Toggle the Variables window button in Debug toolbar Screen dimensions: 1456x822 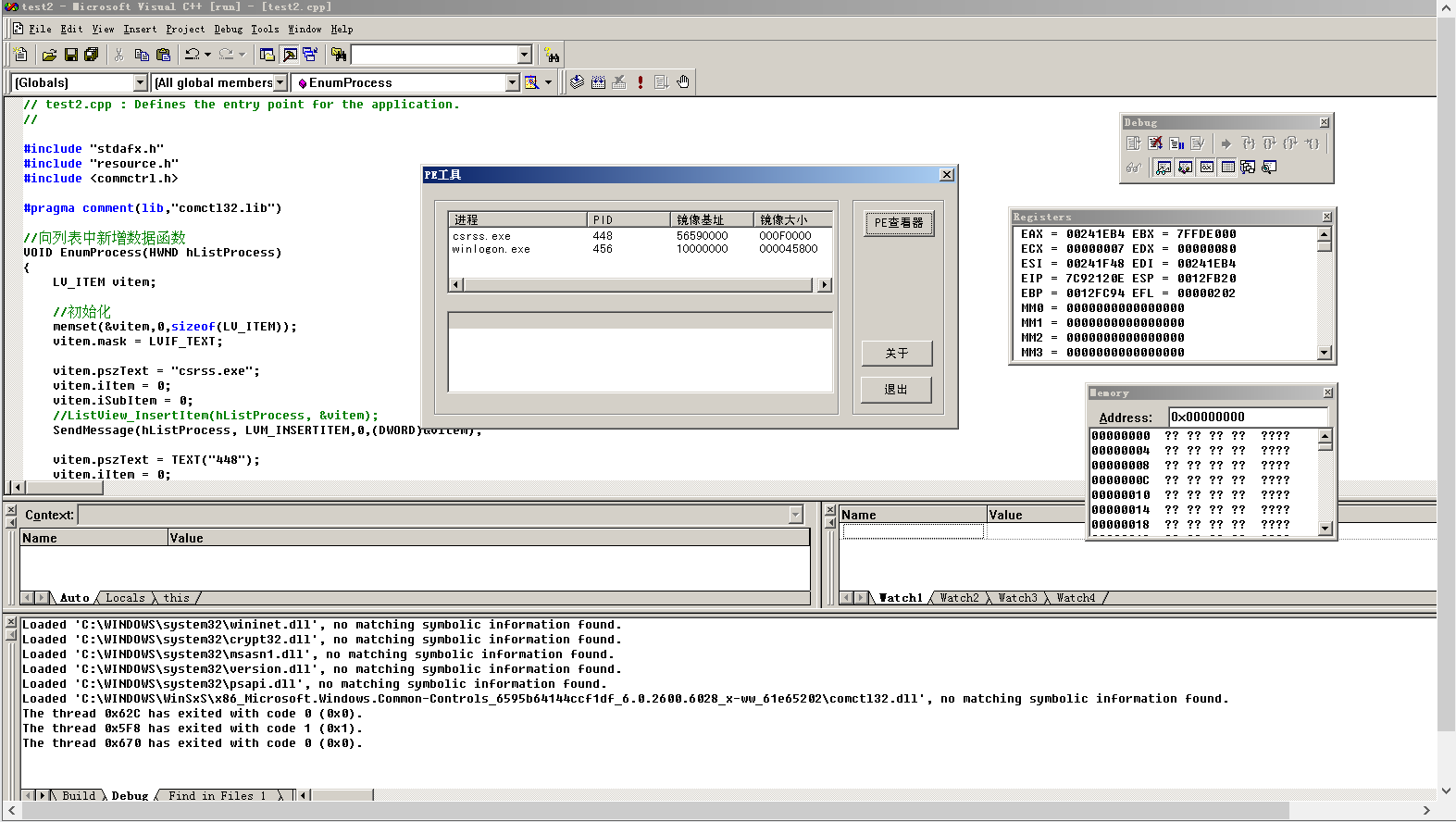click(1186, 168)
